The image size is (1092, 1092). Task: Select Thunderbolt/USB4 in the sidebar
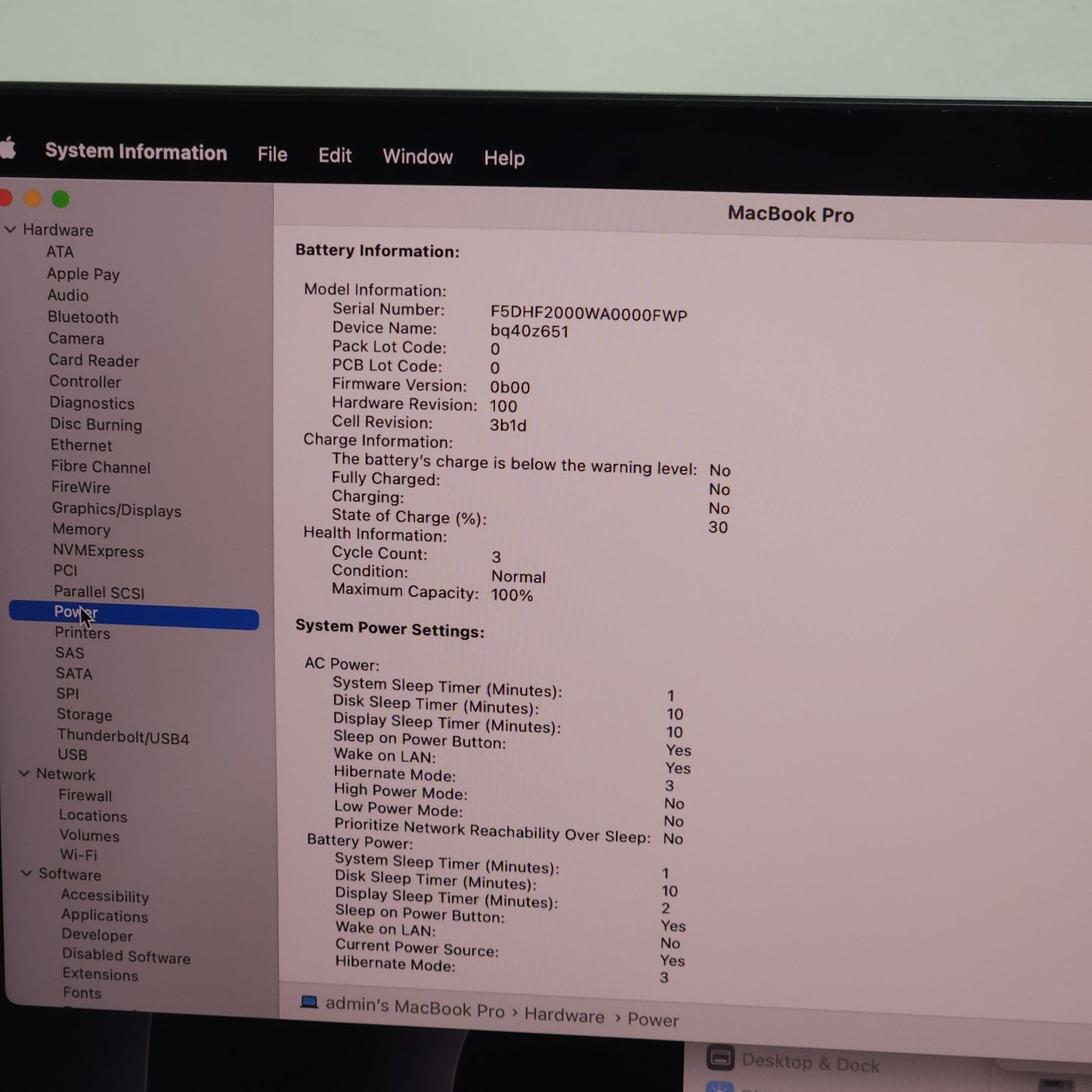point(123,737)
